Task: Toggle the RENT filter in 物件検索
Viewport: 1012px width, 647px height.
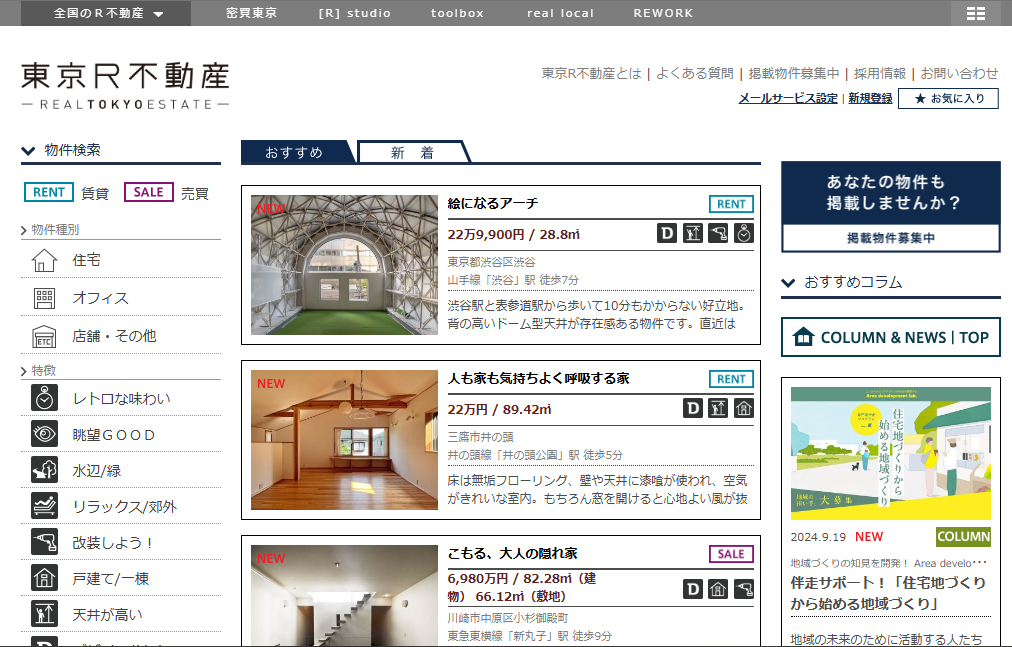Action: click(49, 193)
